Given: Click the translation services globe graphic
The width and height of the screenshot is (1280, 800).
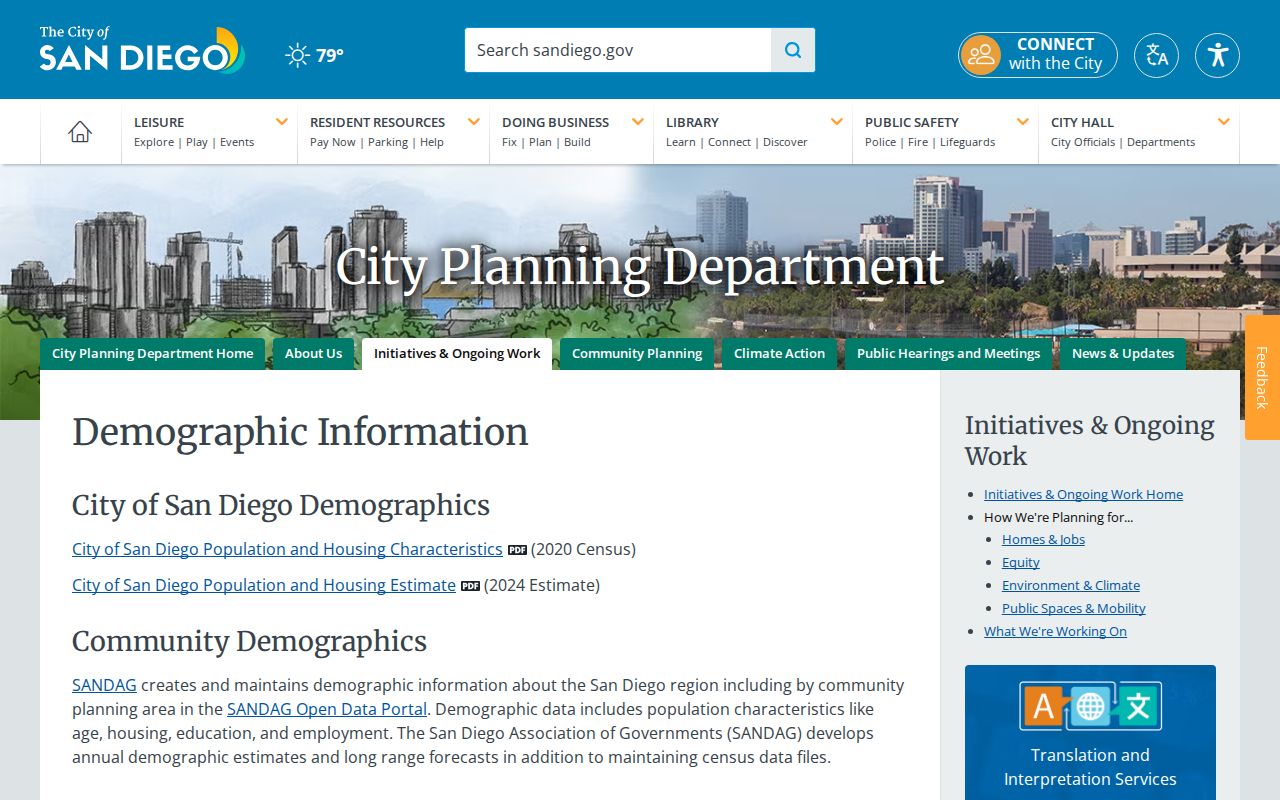Looking at the screenshot, I should pyautogui.click(x=1090, y=706).
